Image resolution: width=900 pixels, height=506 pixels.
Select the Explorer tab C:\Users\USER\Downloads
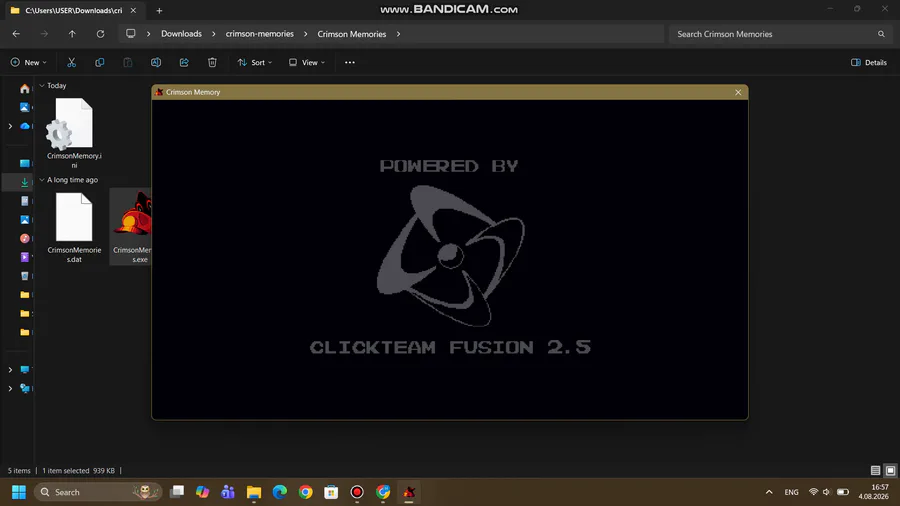(73, 10)
